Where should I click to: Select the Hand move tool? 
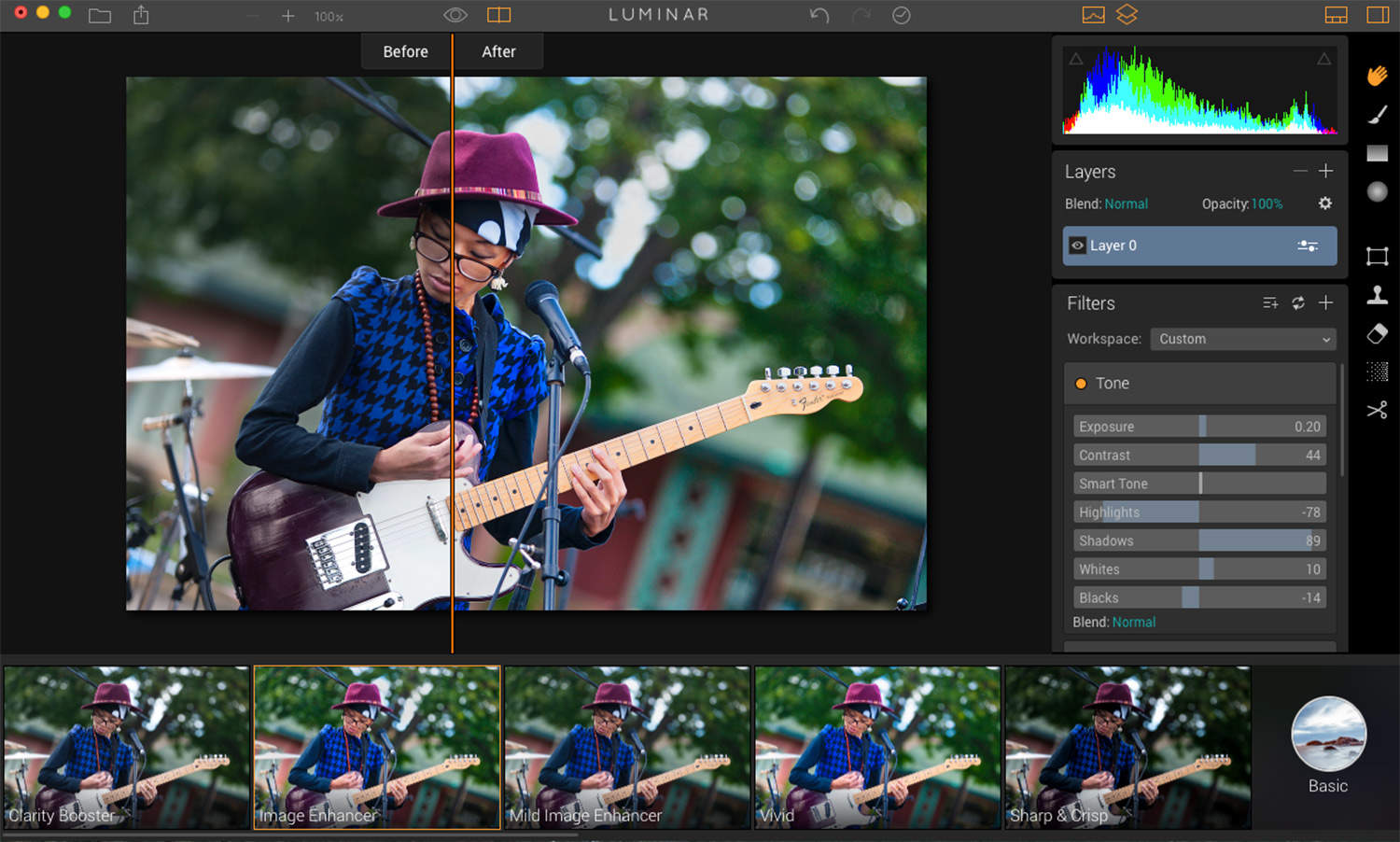(x=1377, y=76)
